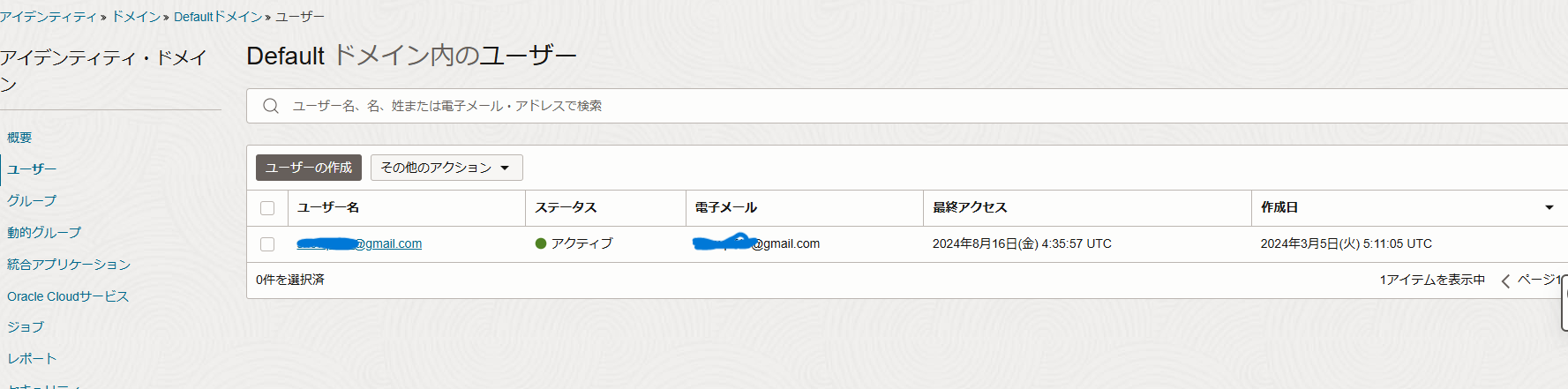Click the previous page chevron arrow
Screen dimensions: 1568x389
point(1505,281)
